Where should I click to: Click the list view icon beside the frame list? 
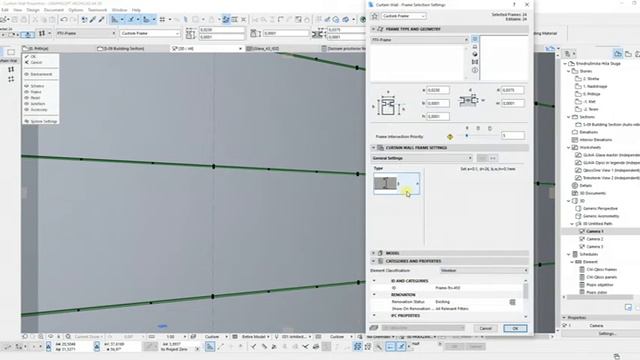point(475,39)
